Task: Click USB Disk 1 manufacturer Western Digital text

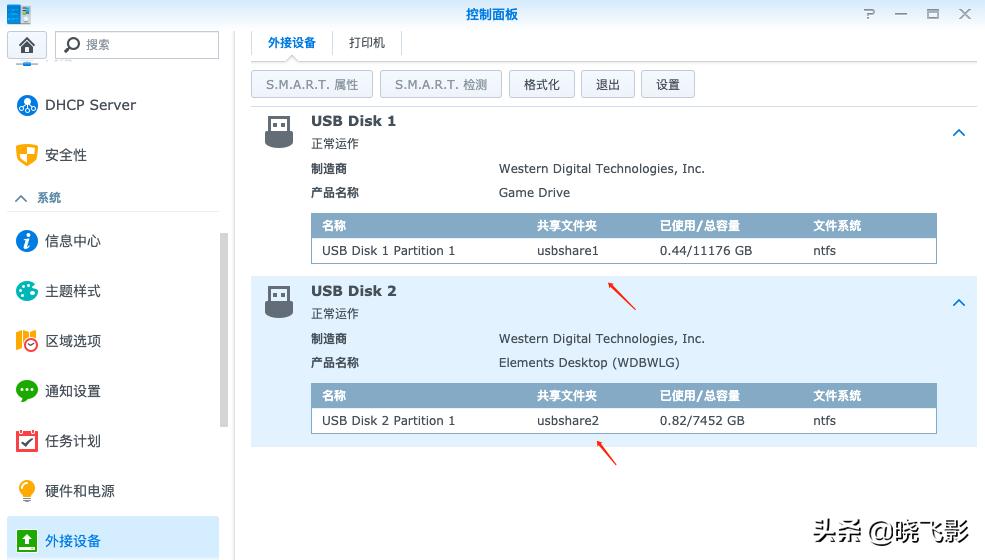Action: (601, 168)
